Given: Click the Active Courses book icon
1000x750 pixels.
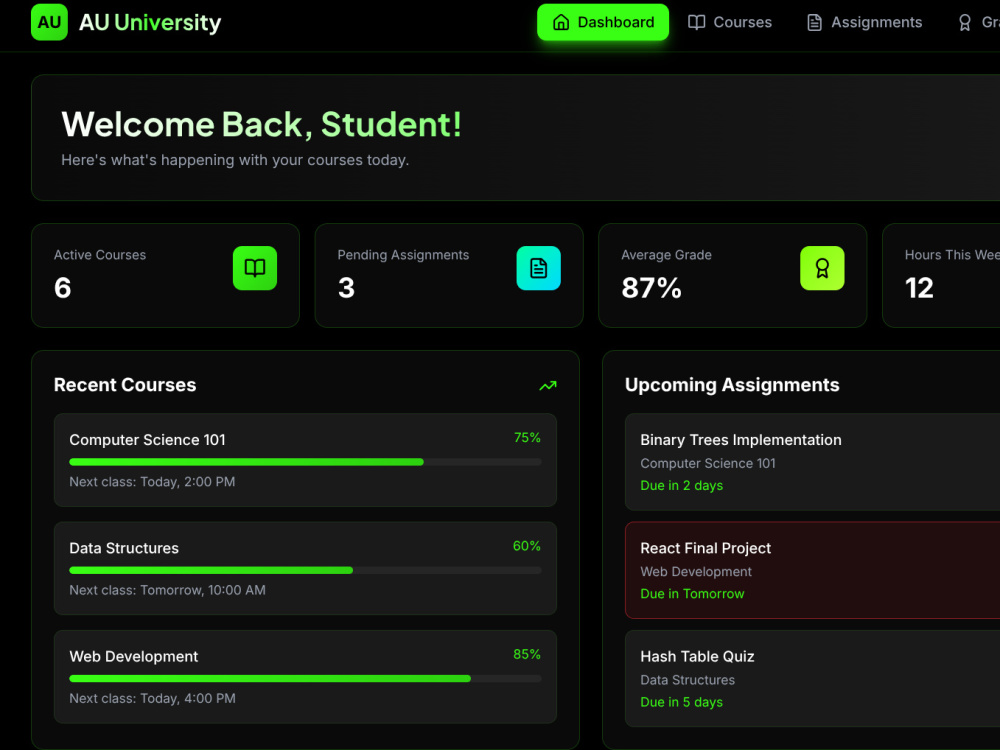Looking at the screenshot, I should [255, 268].
